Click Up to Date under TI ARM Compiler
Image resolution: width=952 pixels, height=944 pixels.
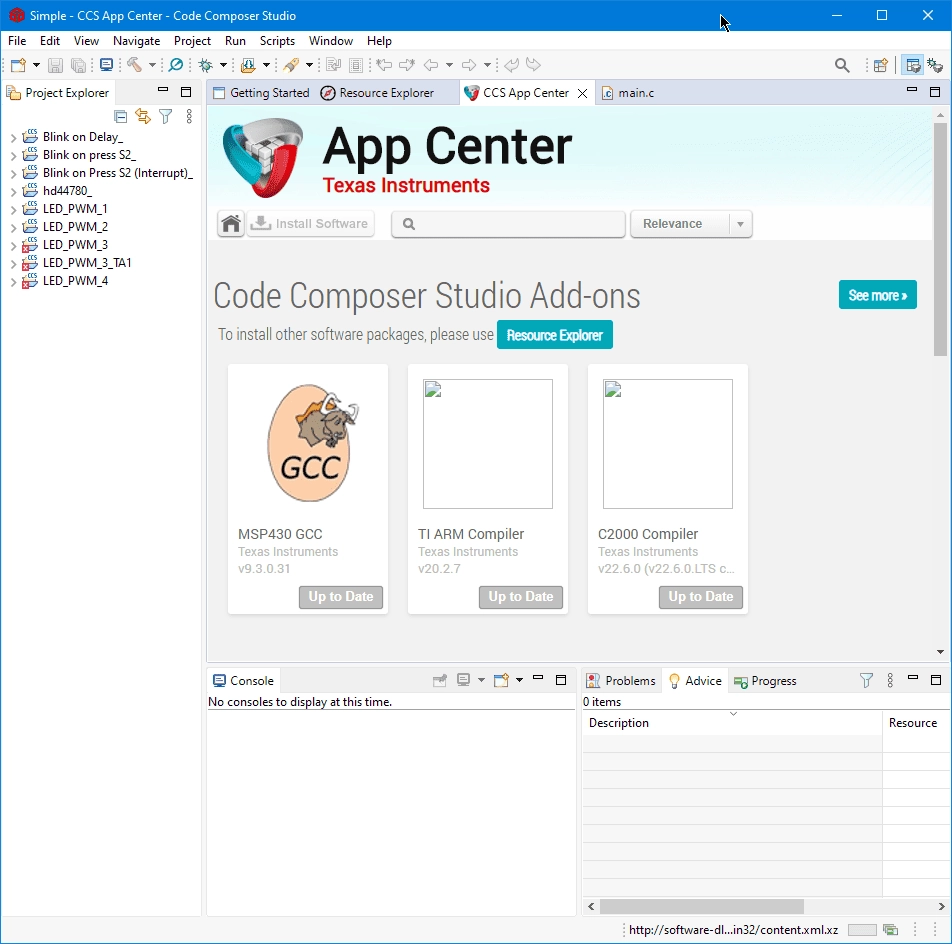[521, 597]
